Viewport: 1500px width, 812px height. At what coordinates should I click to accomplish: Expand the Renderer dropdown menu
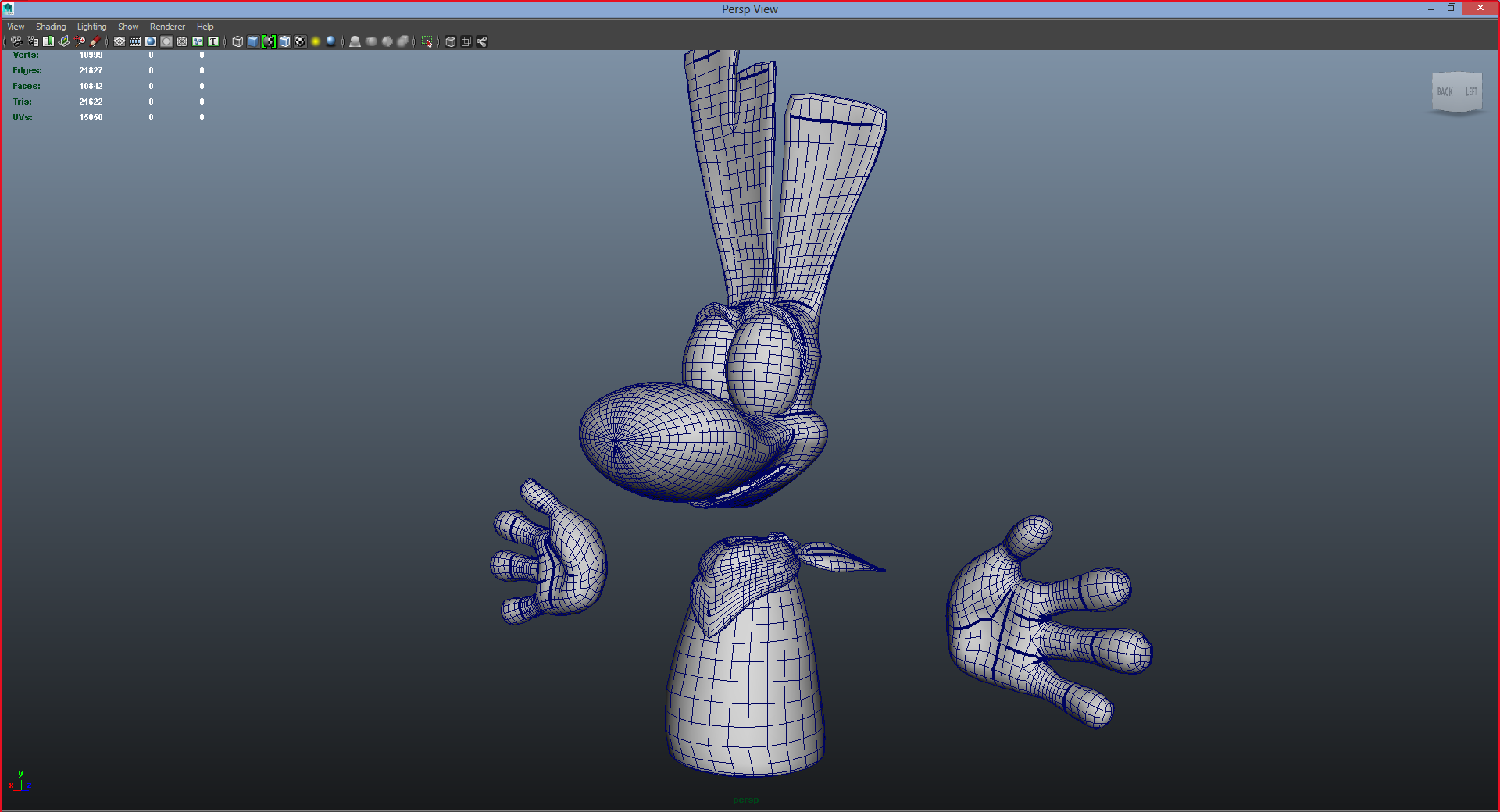click(x=167, y=27)
